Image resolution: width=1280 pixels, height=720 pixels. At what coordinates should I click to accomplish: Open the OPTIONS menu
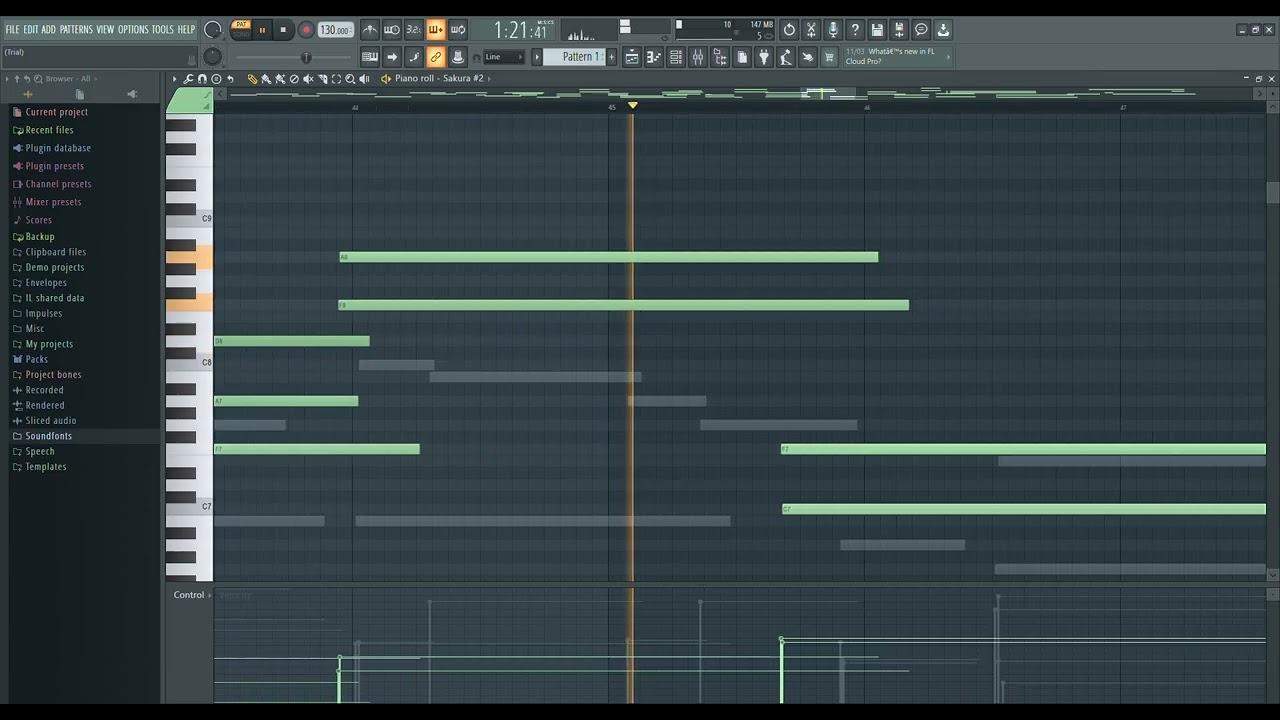pyautogui.click(x=133, y=29)
